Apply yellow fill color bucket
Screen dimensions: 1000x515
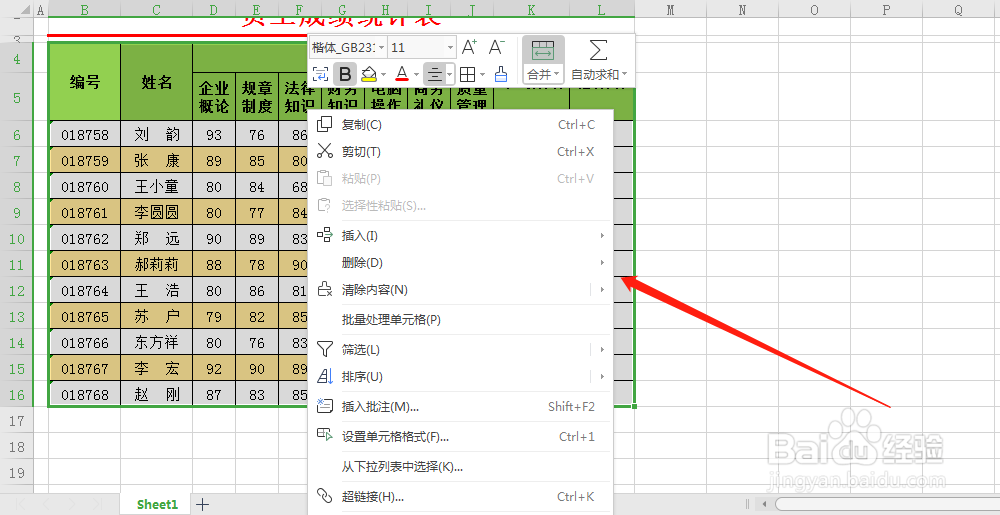tap(368, 75)
